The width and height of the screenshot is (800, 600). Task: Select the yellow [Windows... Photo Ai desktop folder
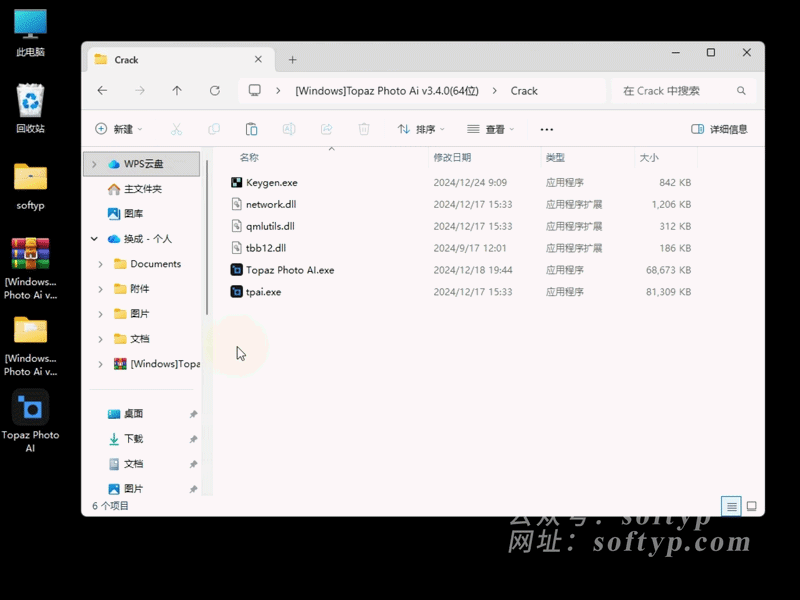click(x=30, y=346)
